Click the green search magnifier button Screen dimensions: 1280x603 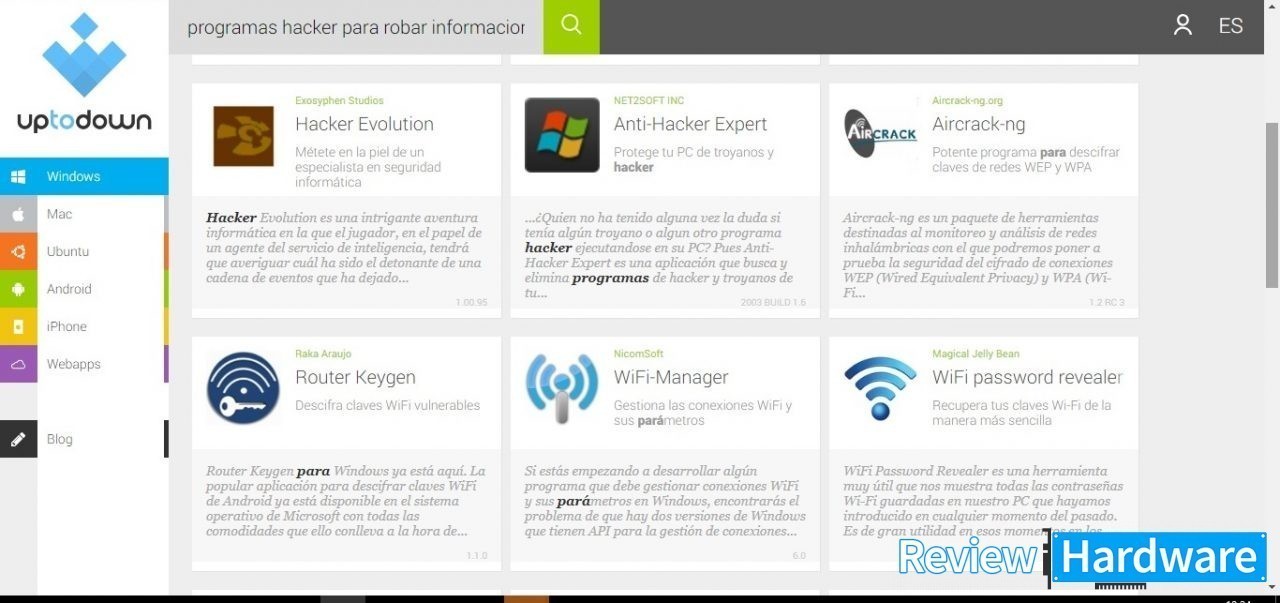pyautogui.click(x=571, y=26)
